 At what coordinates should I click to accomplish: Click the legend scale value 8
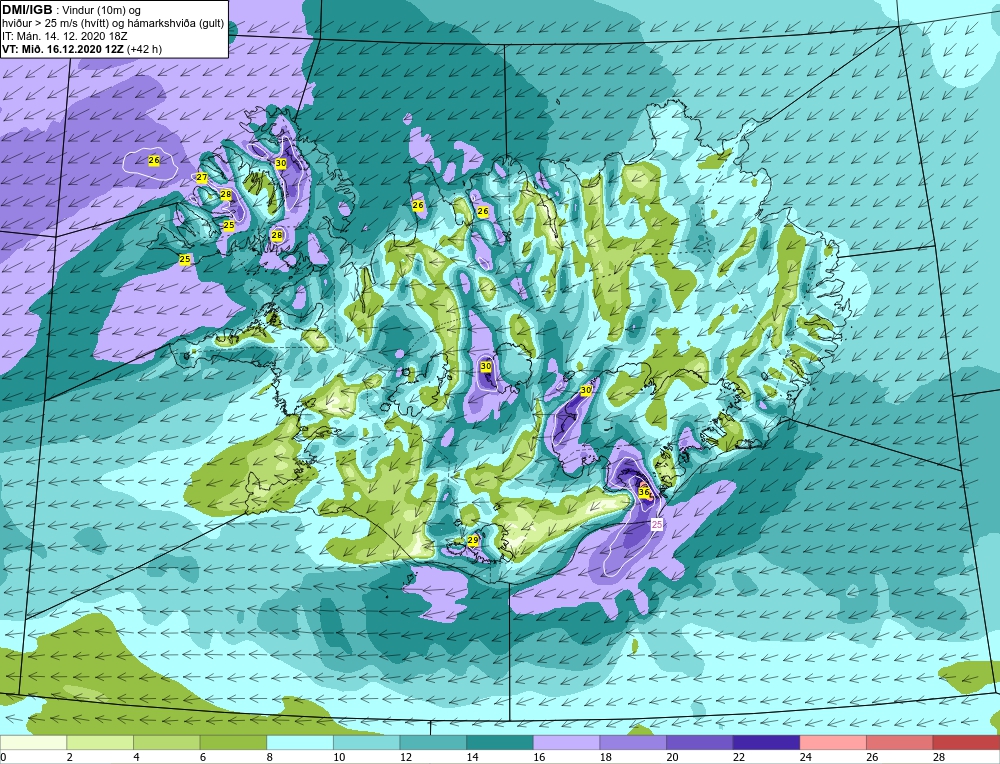pos(269,757)
